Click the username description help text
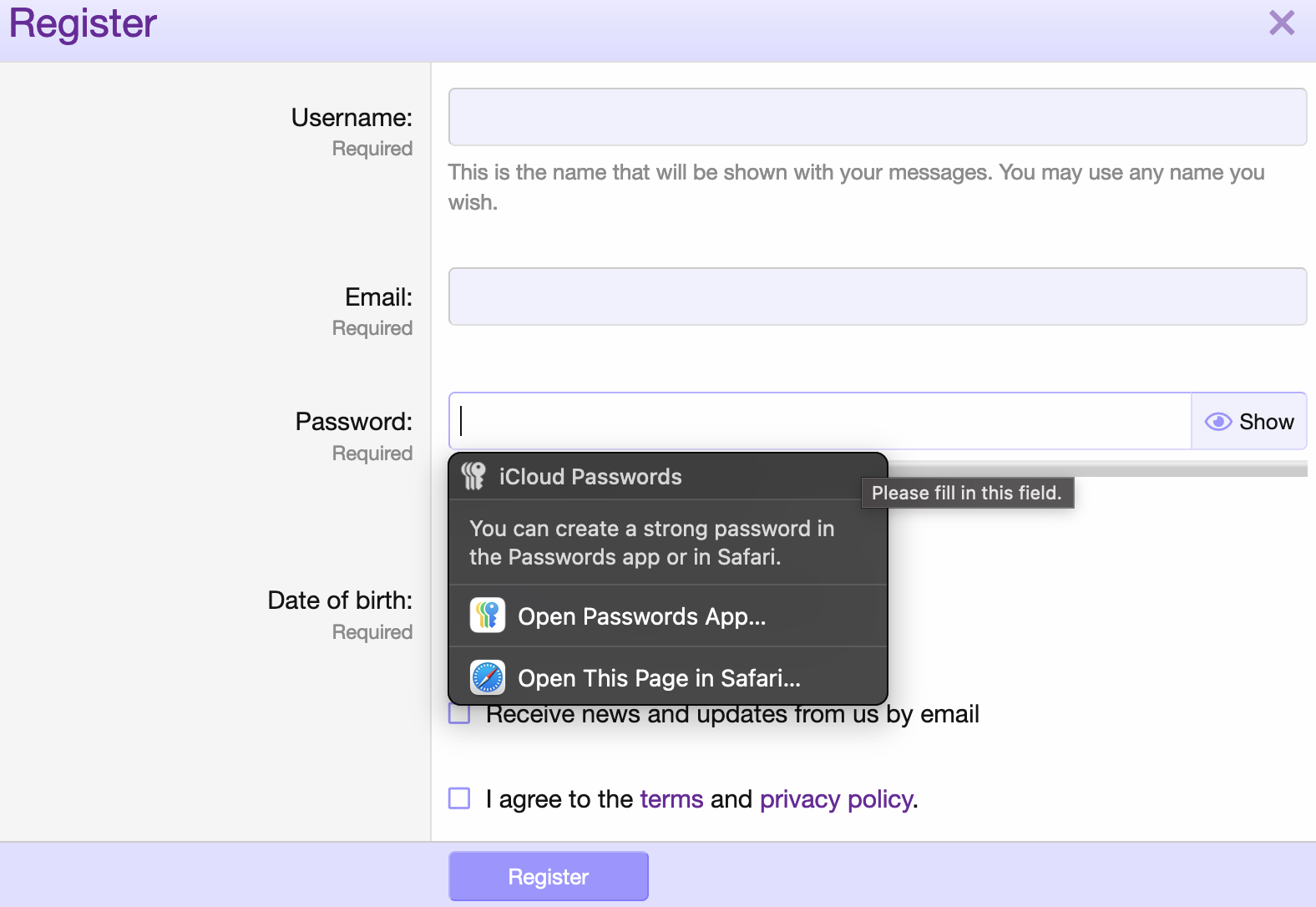Viewport: 1316px width, 907px height. click(857, 187)
